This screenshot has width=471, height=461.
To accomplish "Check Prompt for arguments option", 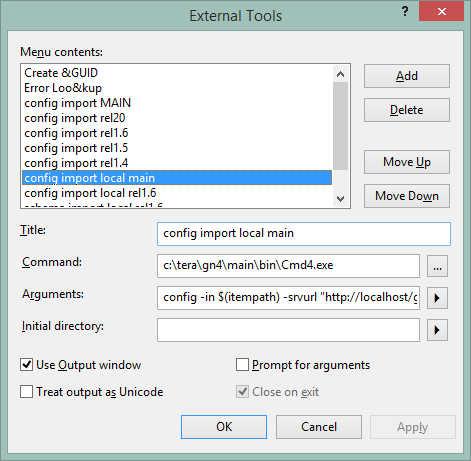I will [x=242, y=365].
